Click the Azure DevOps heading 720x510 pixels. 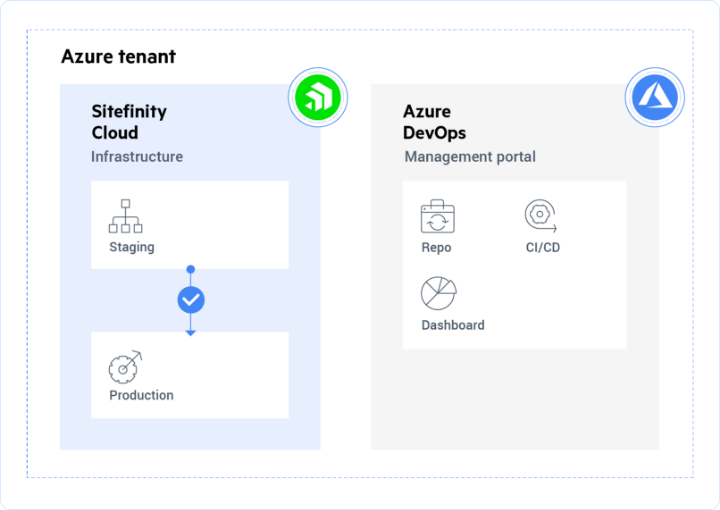[434, 122]
